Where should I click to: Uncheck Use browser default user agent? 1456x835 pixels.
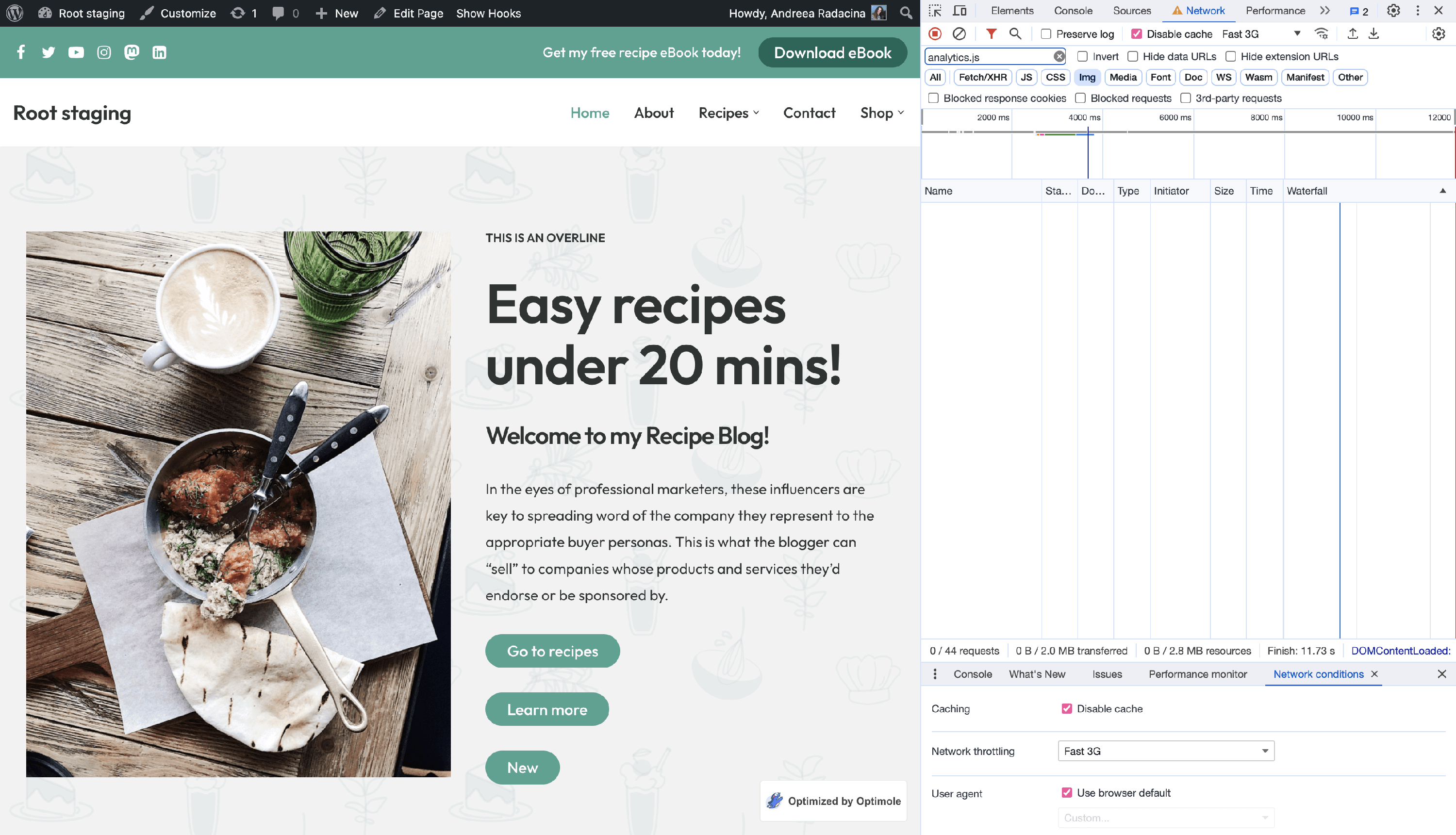point(1066,793)
